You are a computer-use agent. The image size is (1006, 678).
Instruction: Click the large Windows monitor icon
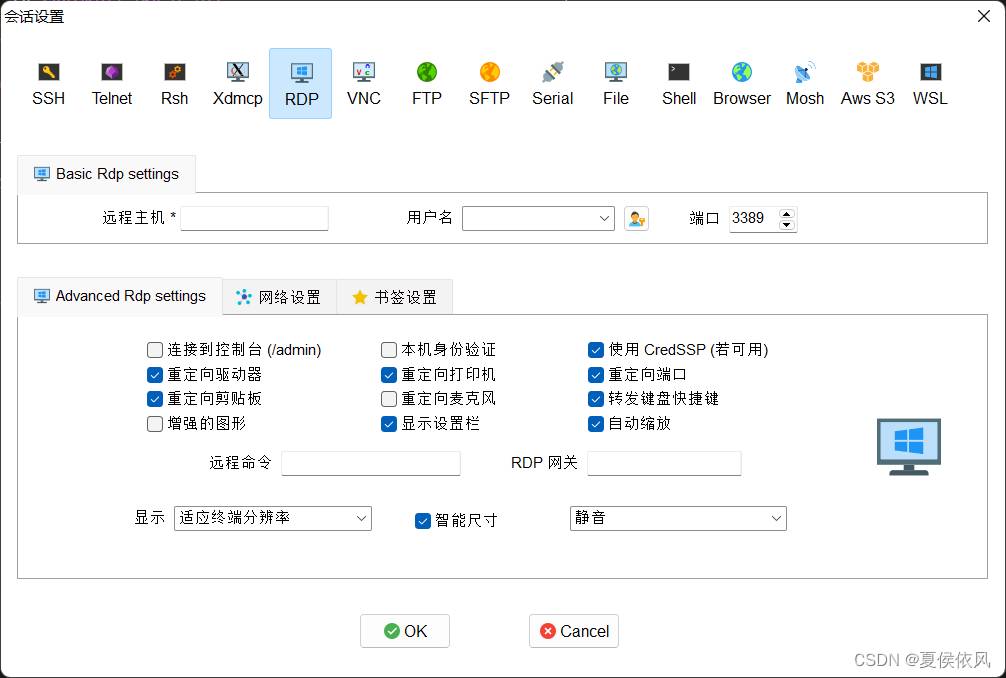[x=908, y=446]
